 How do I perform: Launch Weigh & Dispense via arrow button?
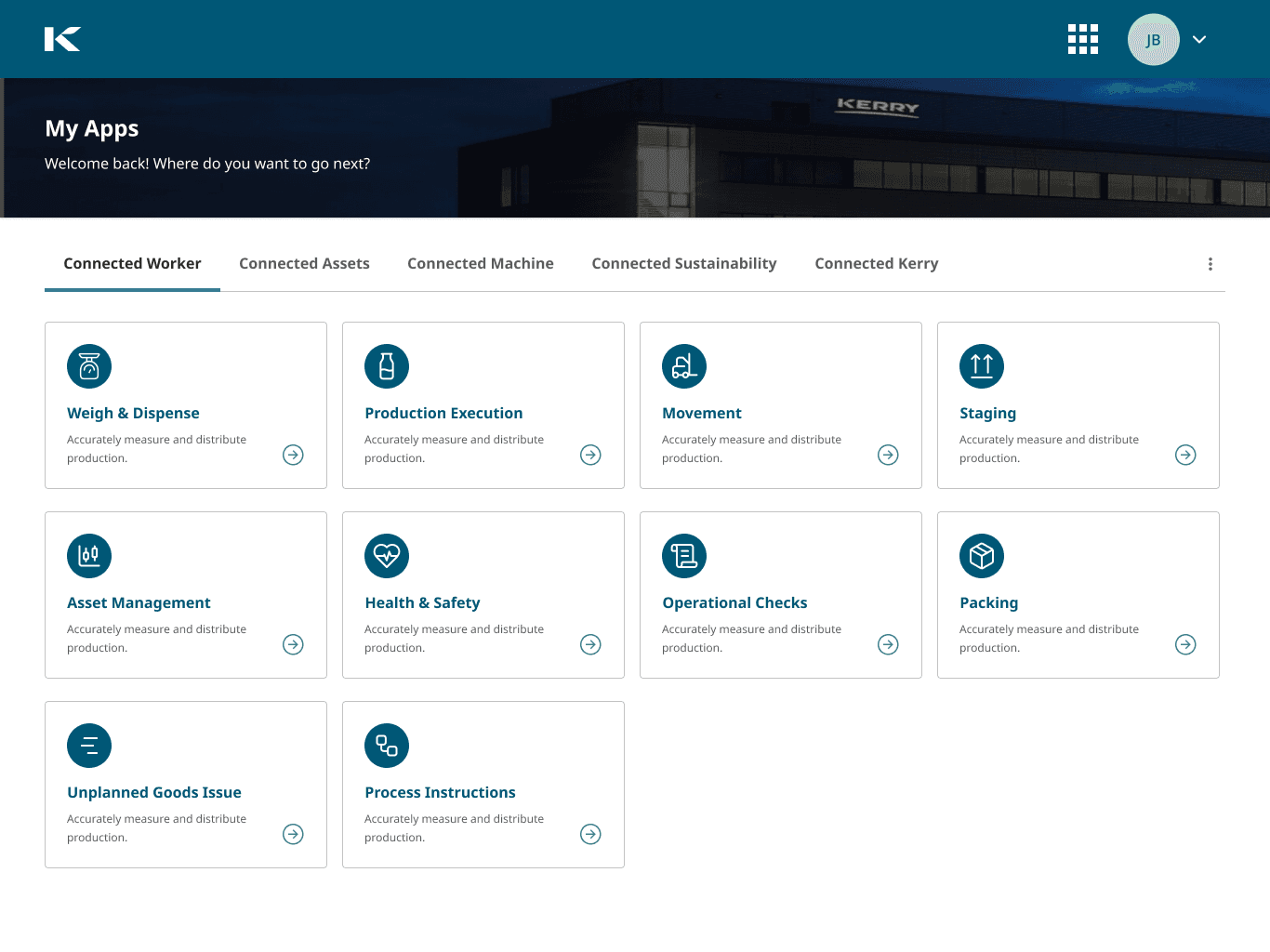[293, 455]
